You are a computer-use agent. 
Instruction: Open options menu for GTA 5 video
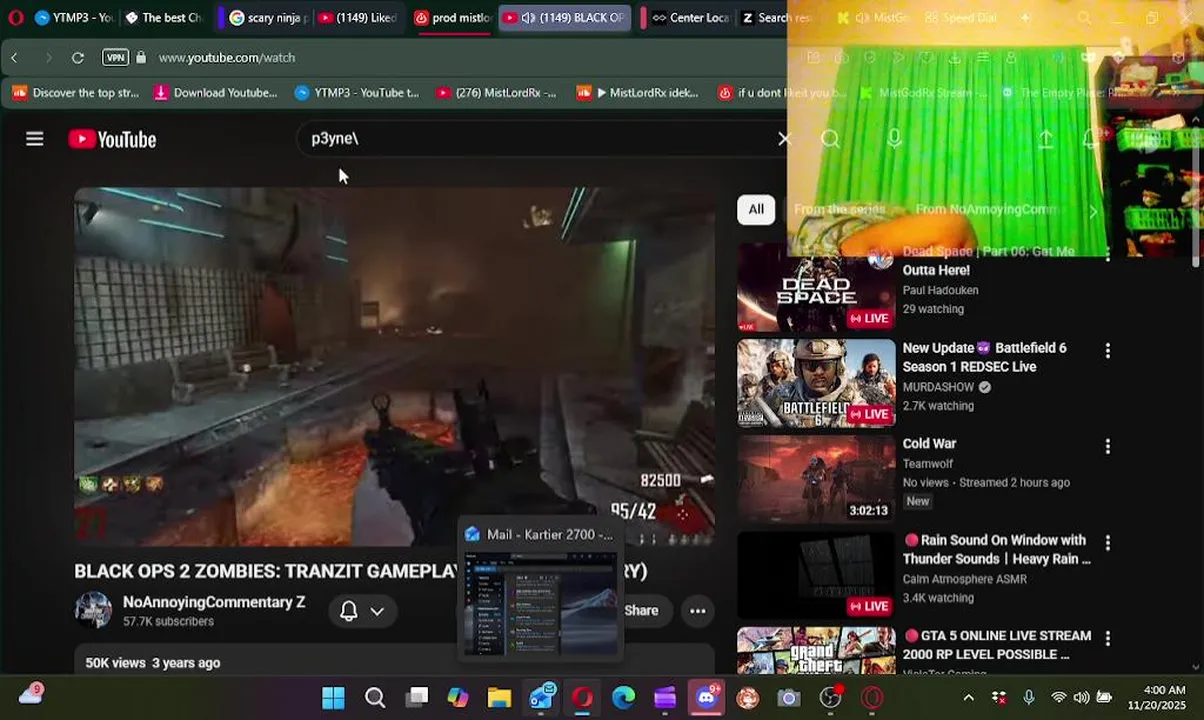(1107, 639)
